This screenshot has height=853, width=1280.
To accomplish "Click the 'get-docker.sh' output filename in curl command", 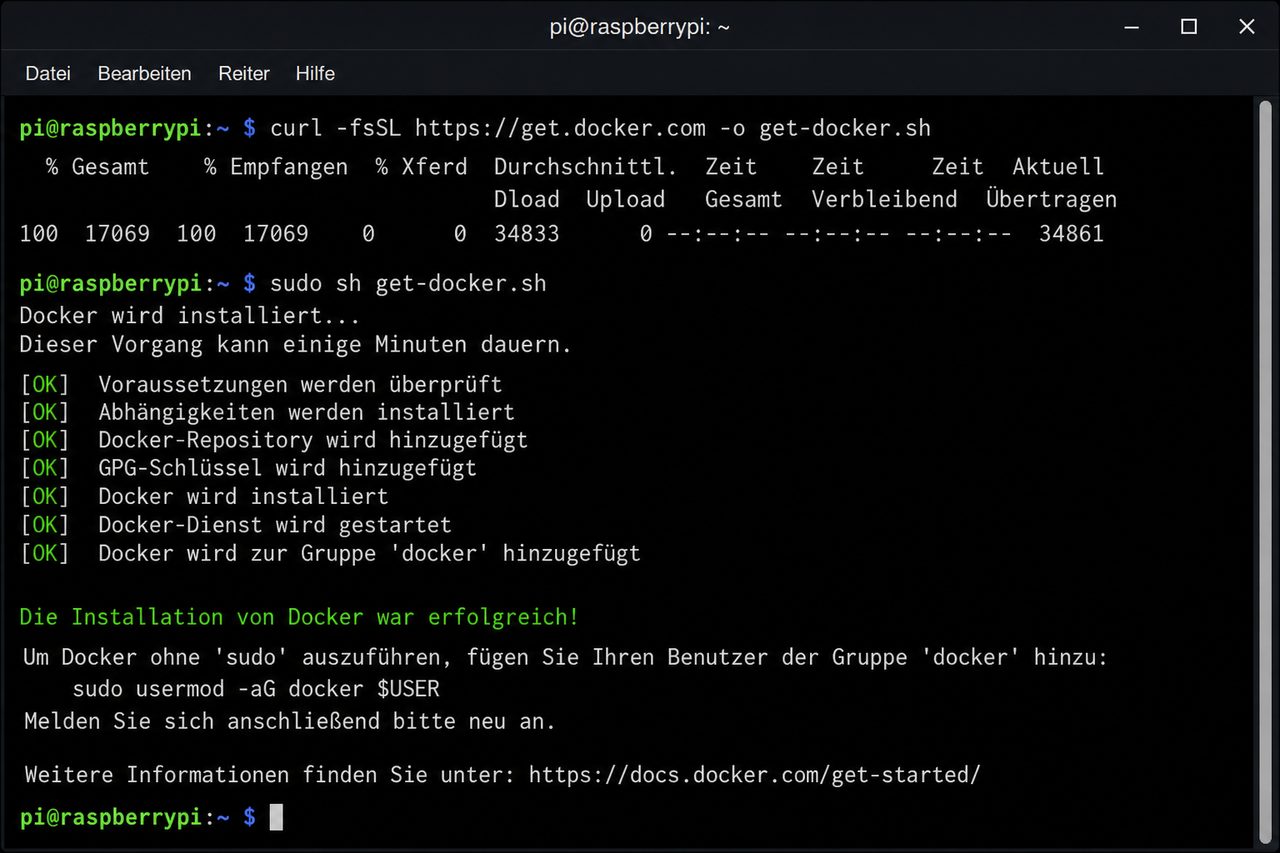I will 845,128.
